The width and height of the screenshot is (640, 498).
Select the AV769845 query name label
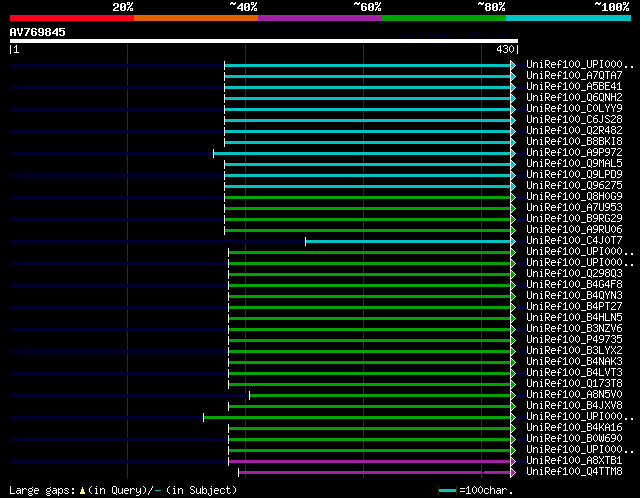pyautogui.click(x=38, y=32)
